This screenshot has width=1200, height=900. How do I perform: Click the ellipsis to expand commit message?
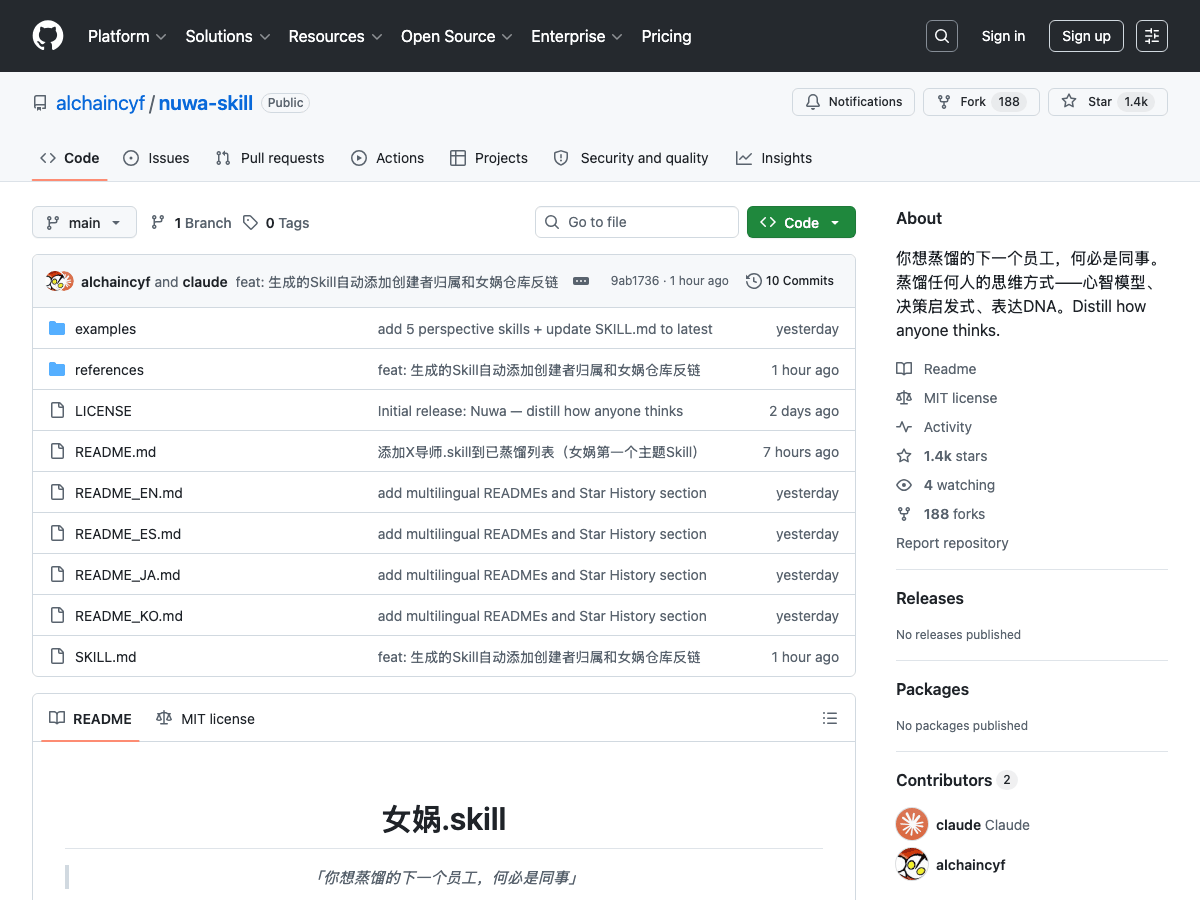point(581,281)
